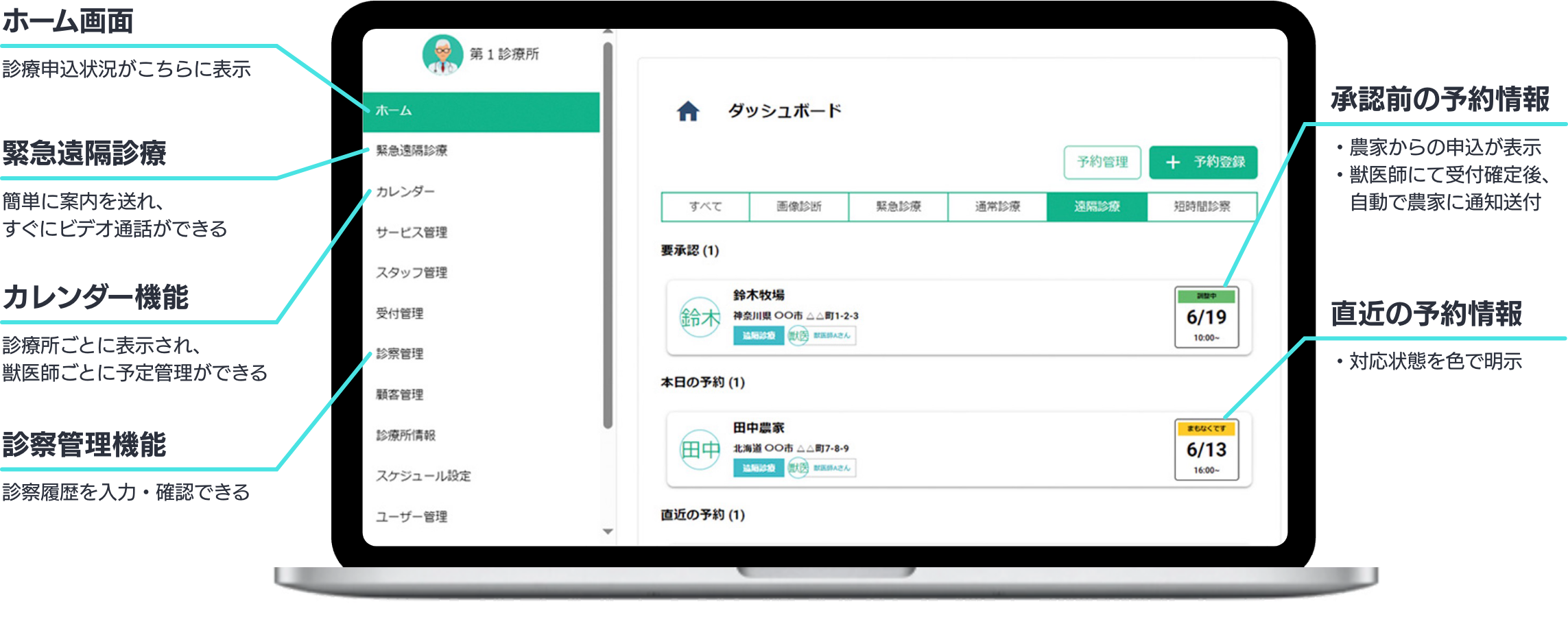1568x624 pixels.
Task: Click the dashboard home icon
Action: pyautogui.click(x=687, y=111)
